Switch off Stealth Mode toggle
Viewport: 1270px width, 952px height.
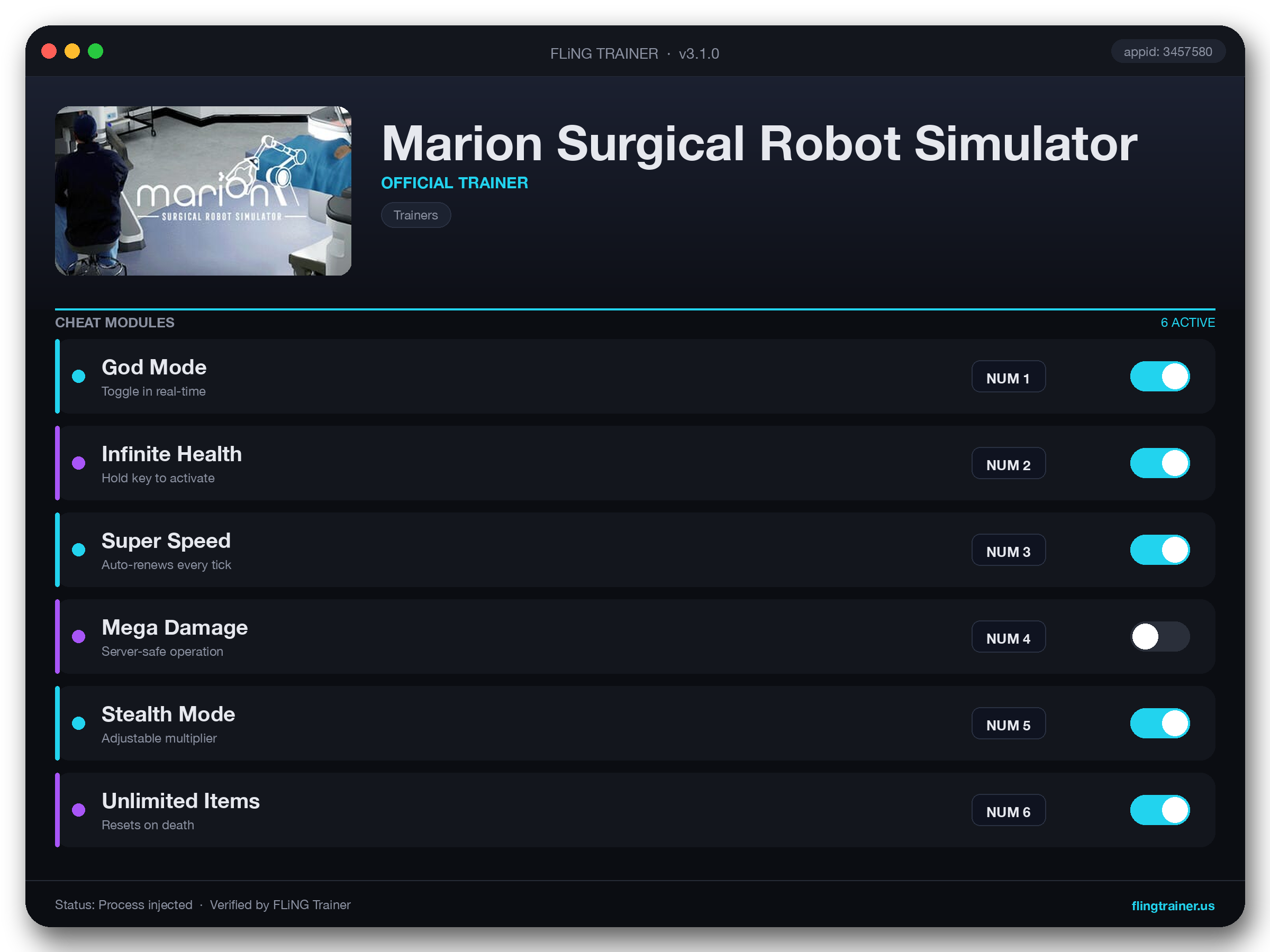1160,723
